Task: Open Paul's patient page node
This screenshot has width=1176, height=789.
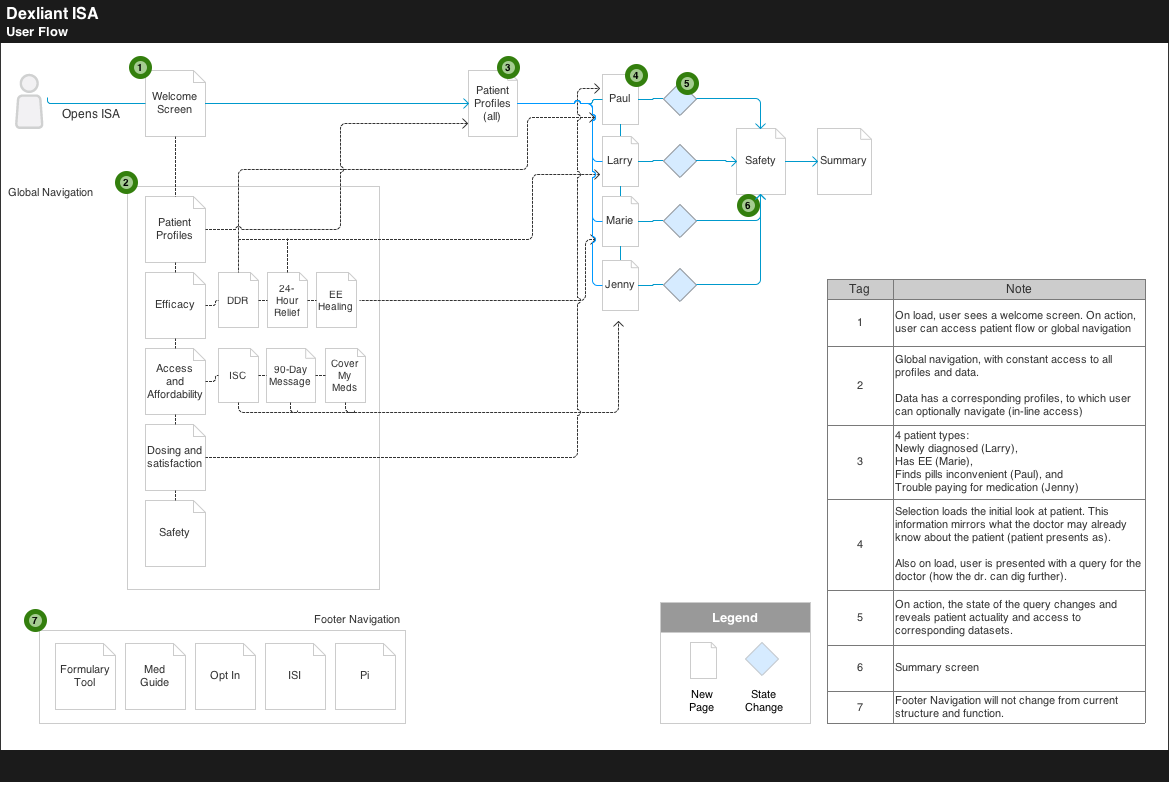Action: pyautogui.click(x=620, y=99)
